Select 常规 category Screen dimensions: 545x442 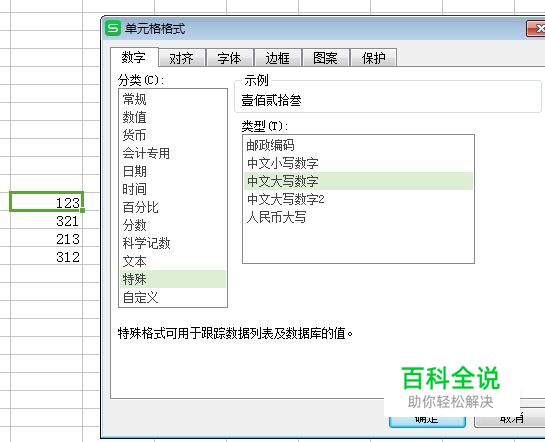pos(173,99)
